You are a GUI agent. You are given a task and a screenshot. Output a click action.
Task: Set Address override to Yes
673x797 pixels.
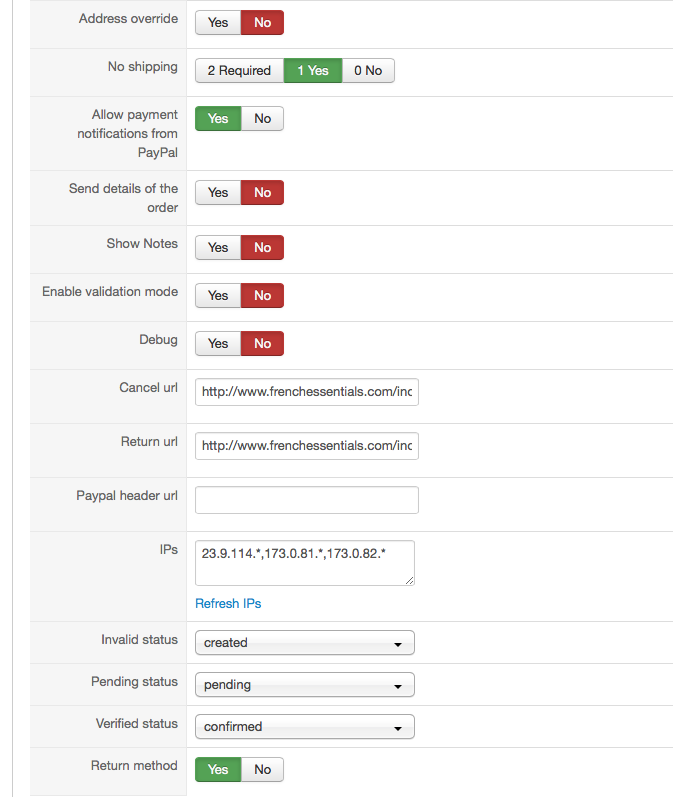218,23
